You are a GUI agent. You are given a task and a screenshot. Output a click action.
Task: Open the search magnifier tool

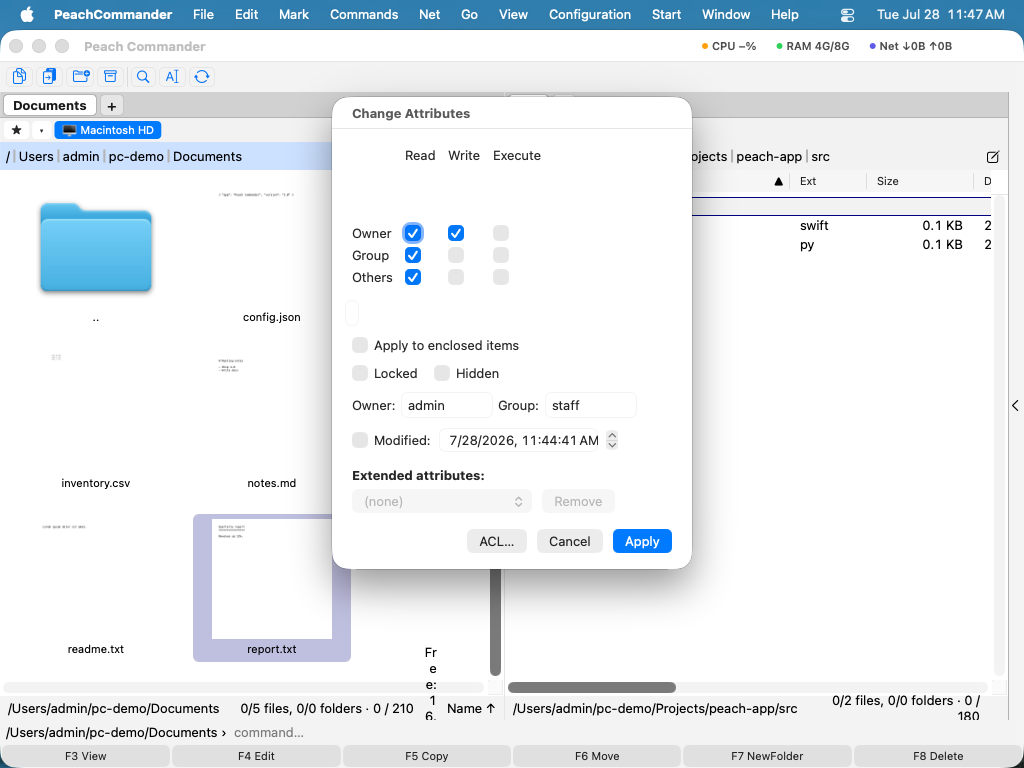pos(143,76)
